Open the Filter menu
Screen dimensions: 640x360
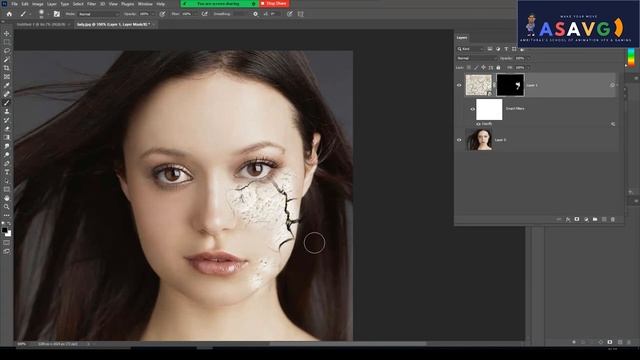pyautogui.click(x=91, y=4)
